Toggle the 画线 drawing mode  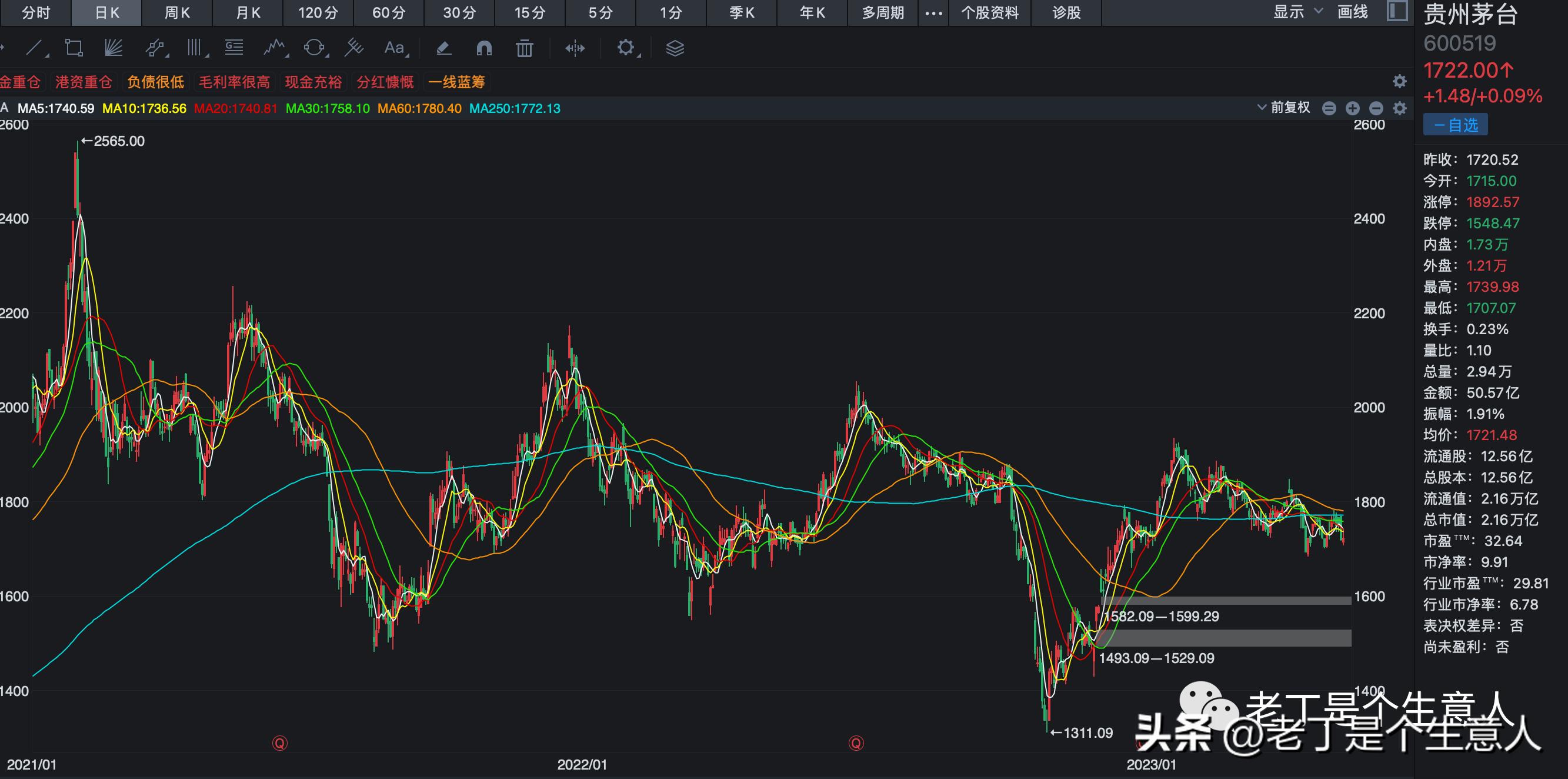pyautogui.click(x=1353, y=12)
